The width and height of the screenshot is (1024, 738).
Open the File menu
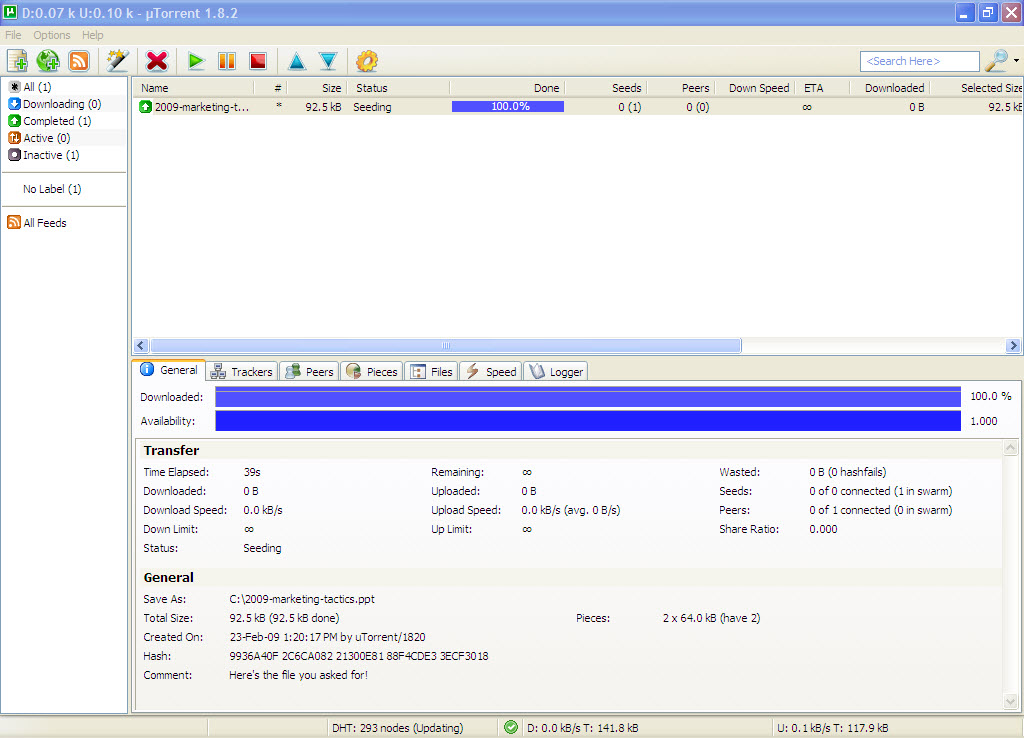click(13, 35)
